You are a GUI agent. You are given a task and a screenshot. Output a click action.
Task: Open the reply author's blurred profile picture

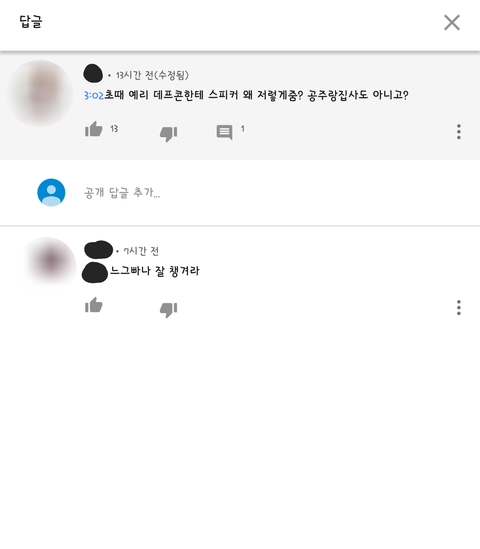(50, 263)
